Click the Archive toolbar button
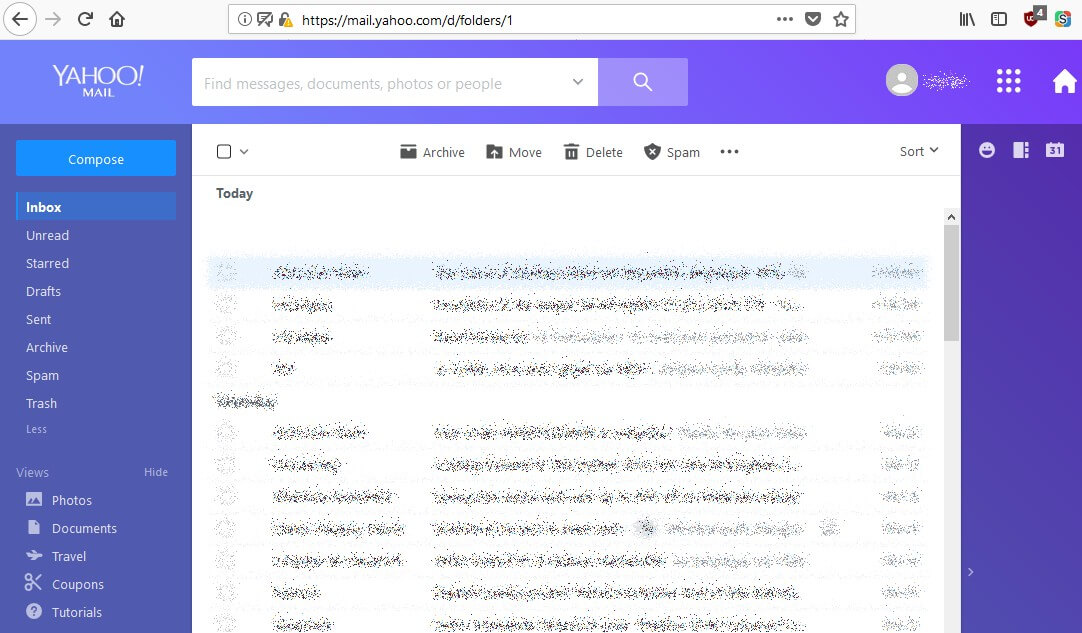1082x633 pixels. 433,152
